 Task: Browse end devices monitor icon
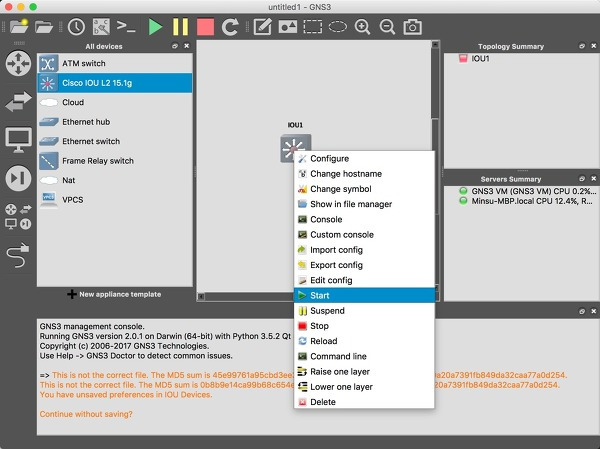pyautogui.click(x=18, y=140)
